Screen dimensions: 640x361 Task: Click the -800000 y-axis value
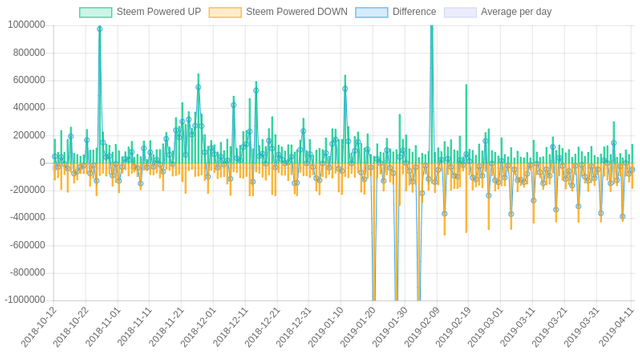(x=27, y=273)
